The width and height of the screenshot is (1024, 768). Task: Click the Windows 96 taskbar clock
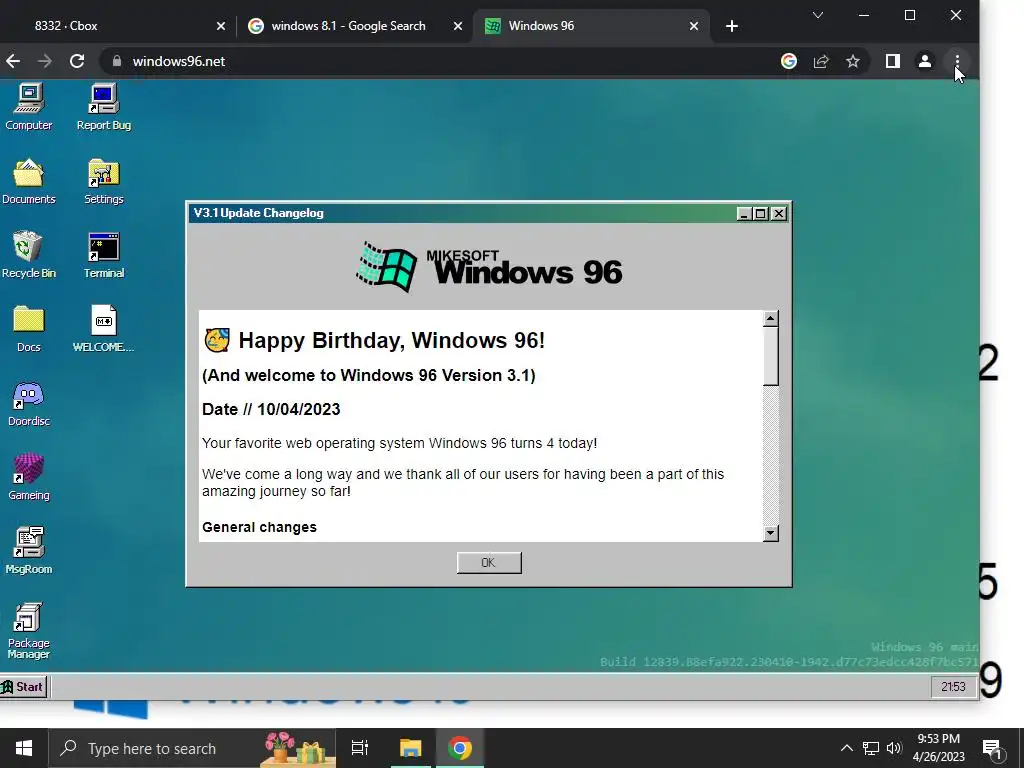pos(953,686)
